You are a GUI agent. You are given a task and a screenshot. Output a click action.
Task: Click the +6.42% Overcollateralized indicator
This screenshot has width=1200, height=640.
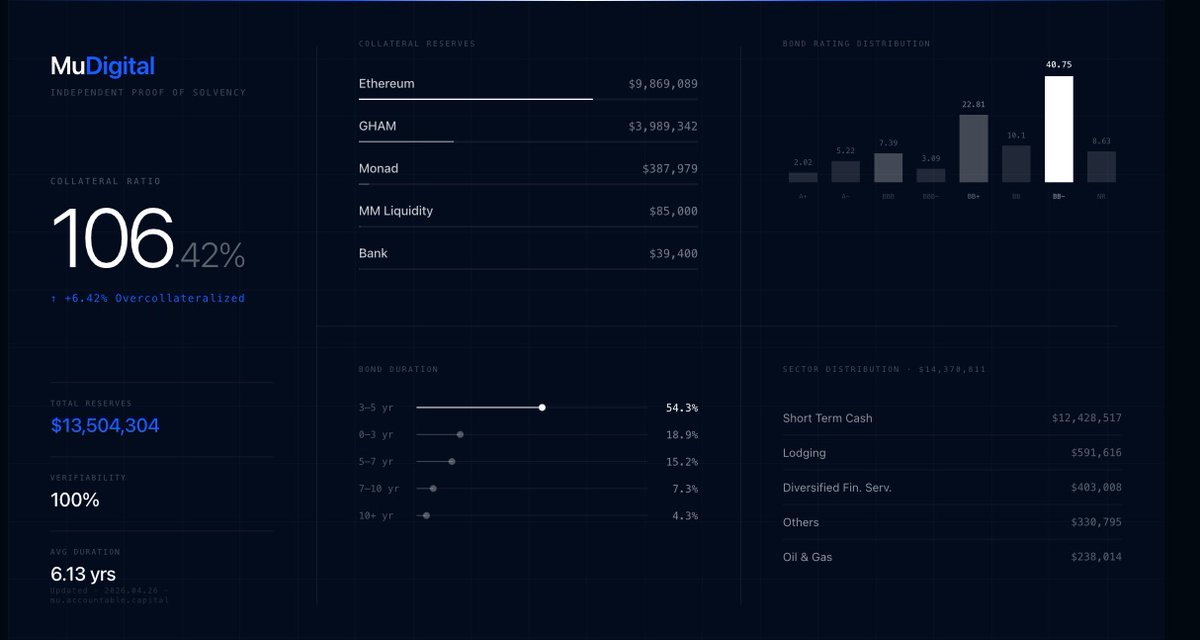coord(148,298)
